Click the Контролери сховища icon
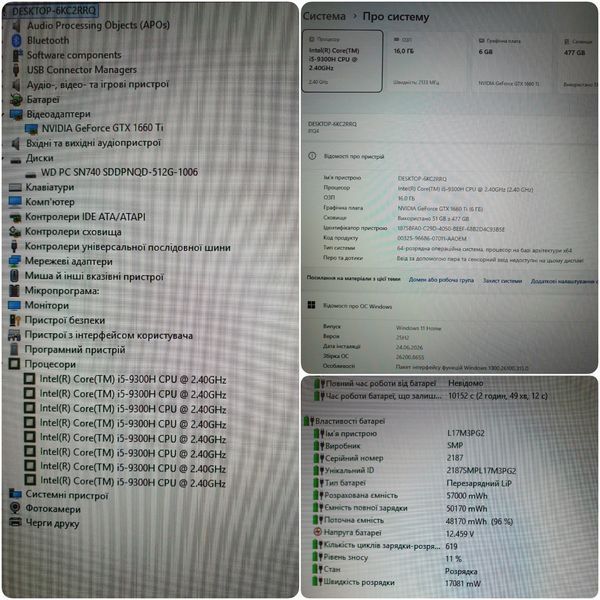The image size is (600, 600). click(15, 232)
